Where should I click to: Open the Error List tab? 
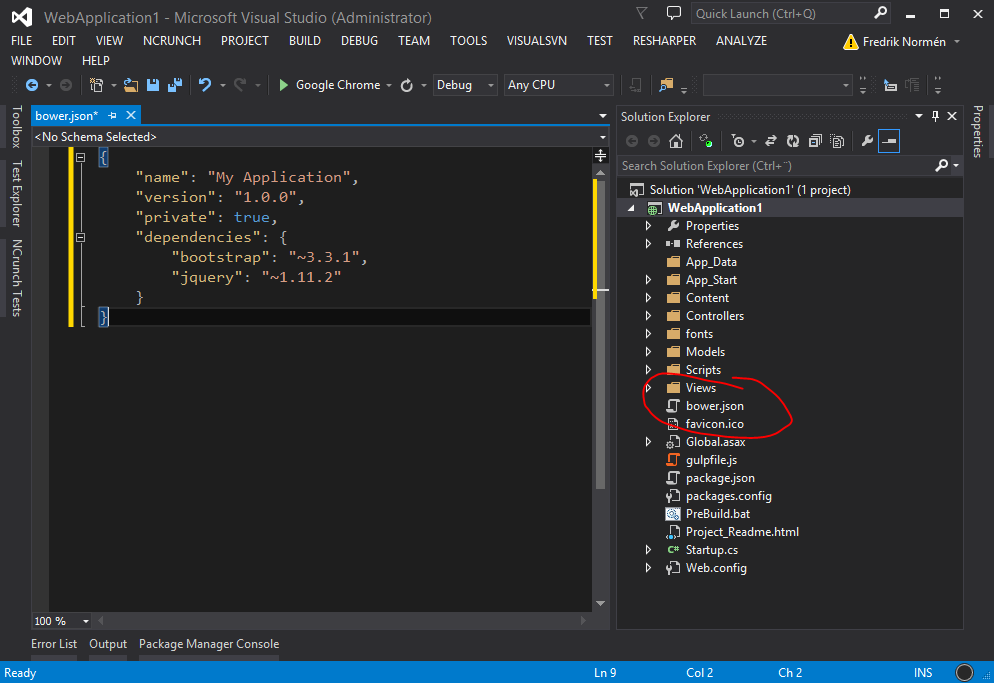point(54,644)
